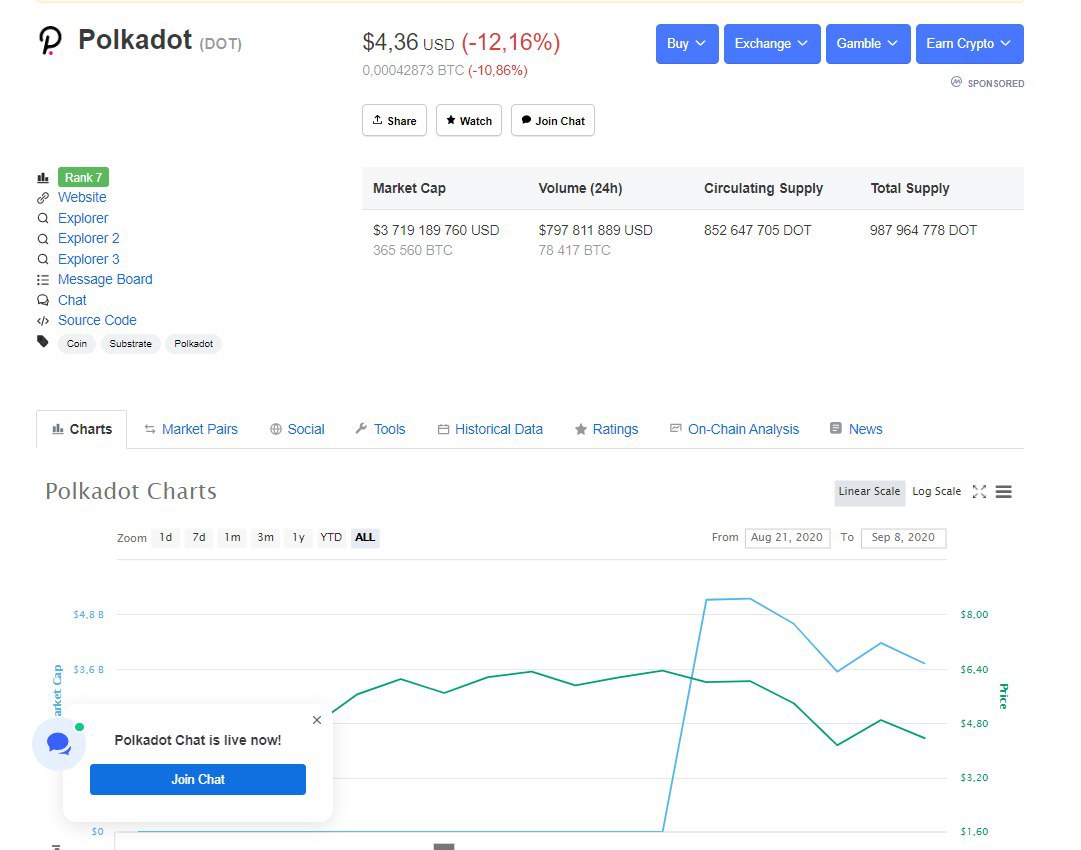
Task: Open the Source Code link
Action: point(97,320)
